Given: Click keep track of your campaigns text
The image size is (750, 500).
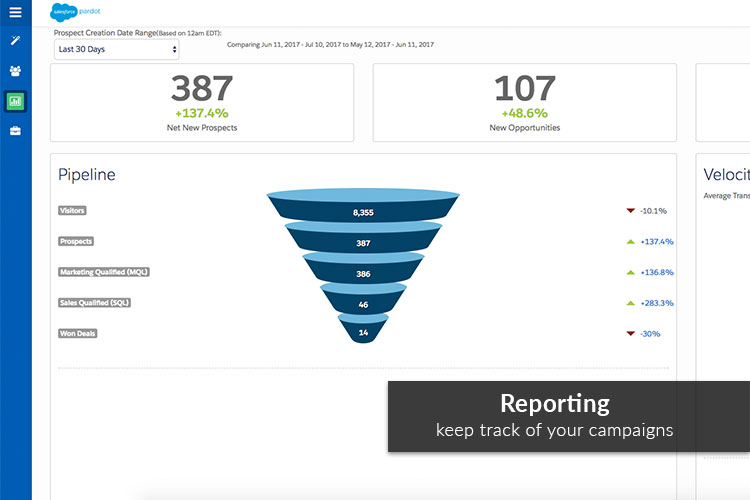Looking at the screenshot, I should [554, 430].
